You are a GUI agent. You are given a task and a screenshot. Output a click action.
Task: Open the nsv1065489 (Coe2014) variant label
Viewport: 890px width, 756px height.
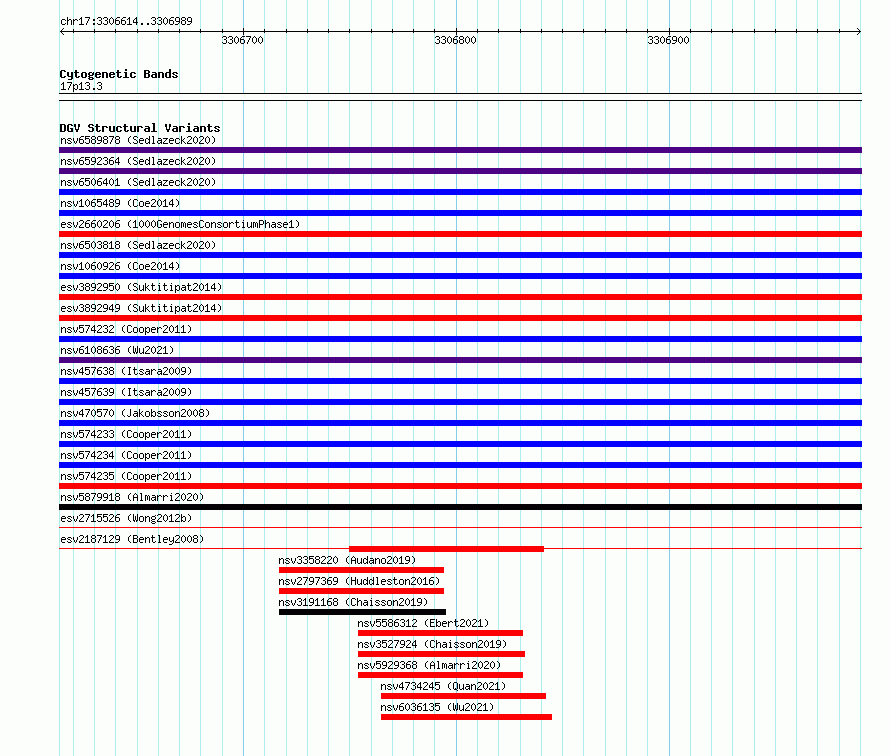point(120,203)
